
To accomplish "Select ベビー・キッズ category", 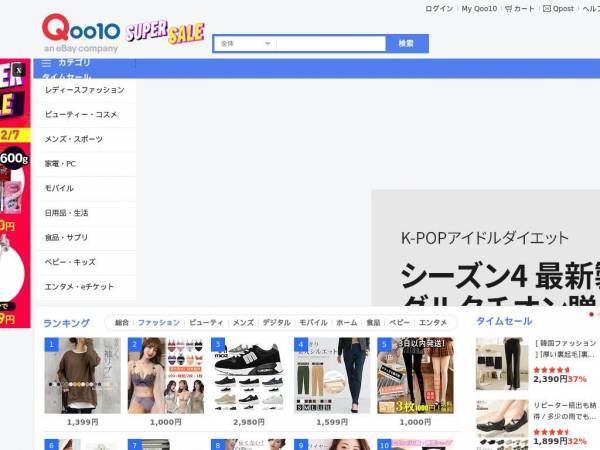I will (85, 262).
